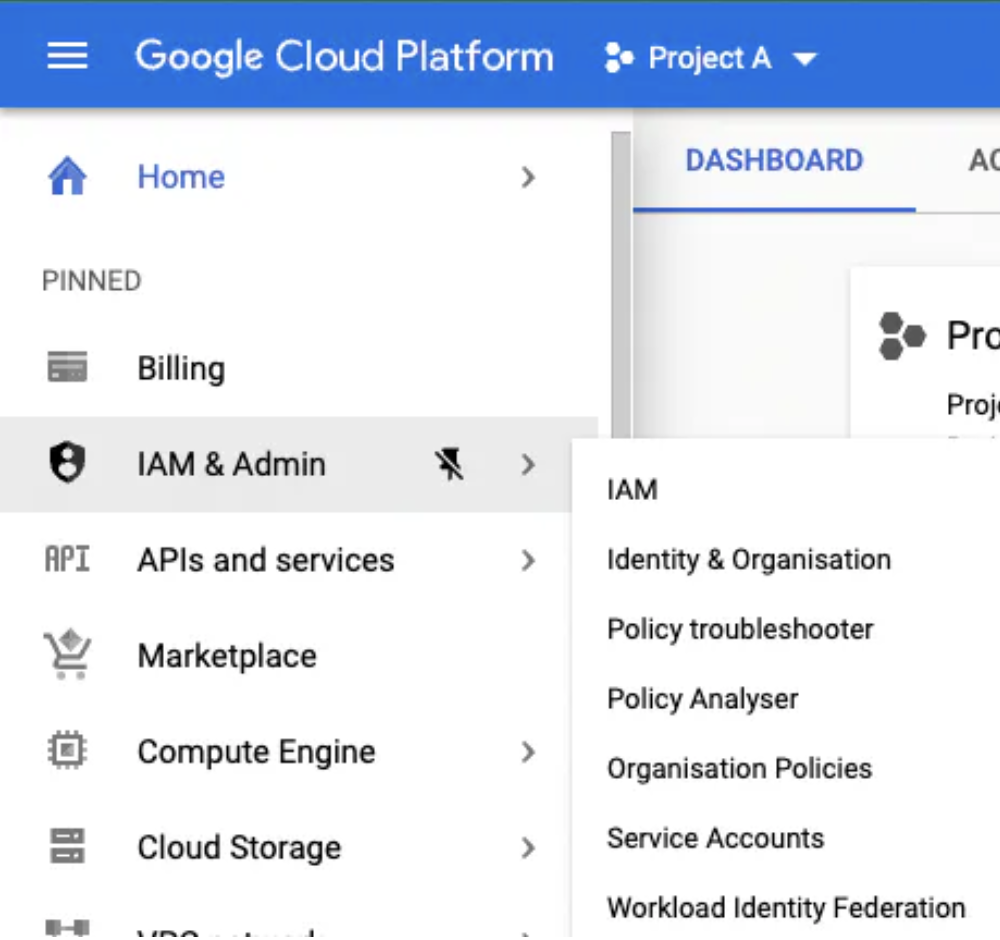This screenshot has height=940, width=1000.
Task: Click the Compute Engine chip icon
Action: pos(67,752)
